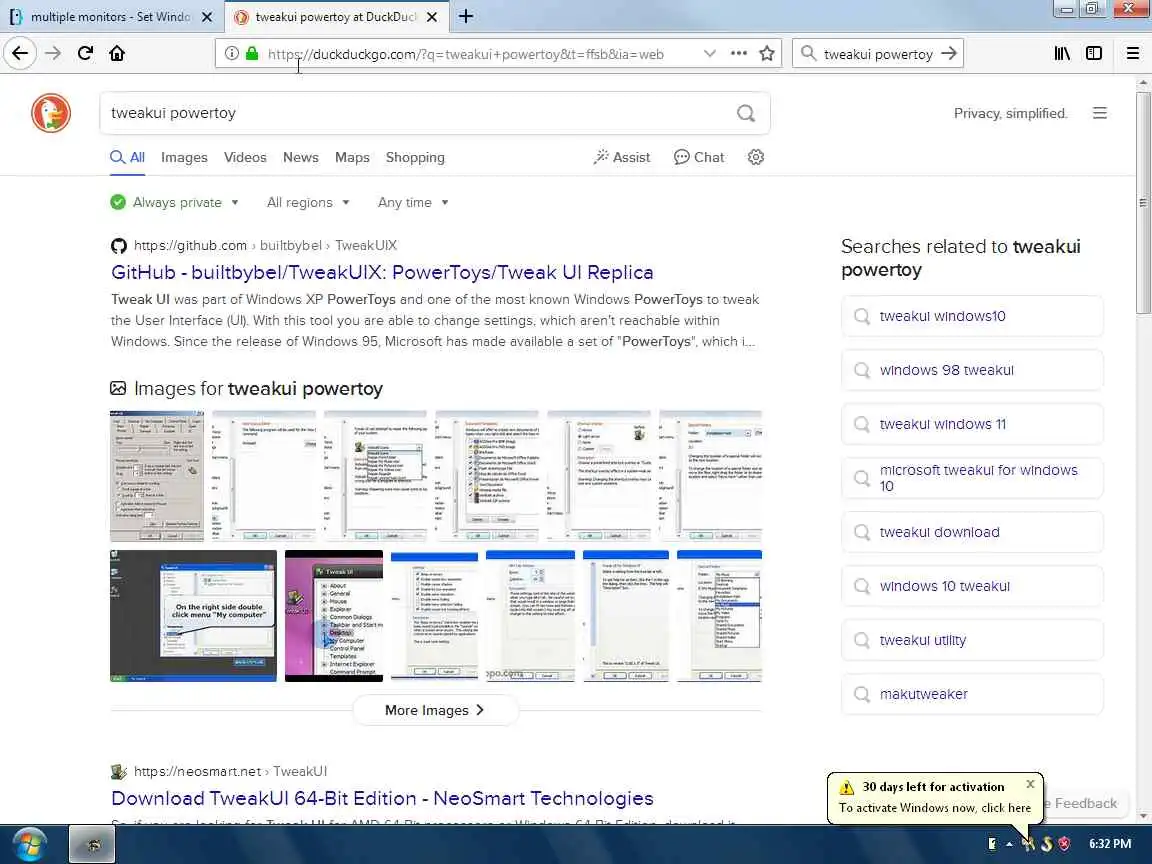Image resolution: width=1152 pixels, height=864 pixels.
Task: Click the green padlock security icon
Action: 252,53
